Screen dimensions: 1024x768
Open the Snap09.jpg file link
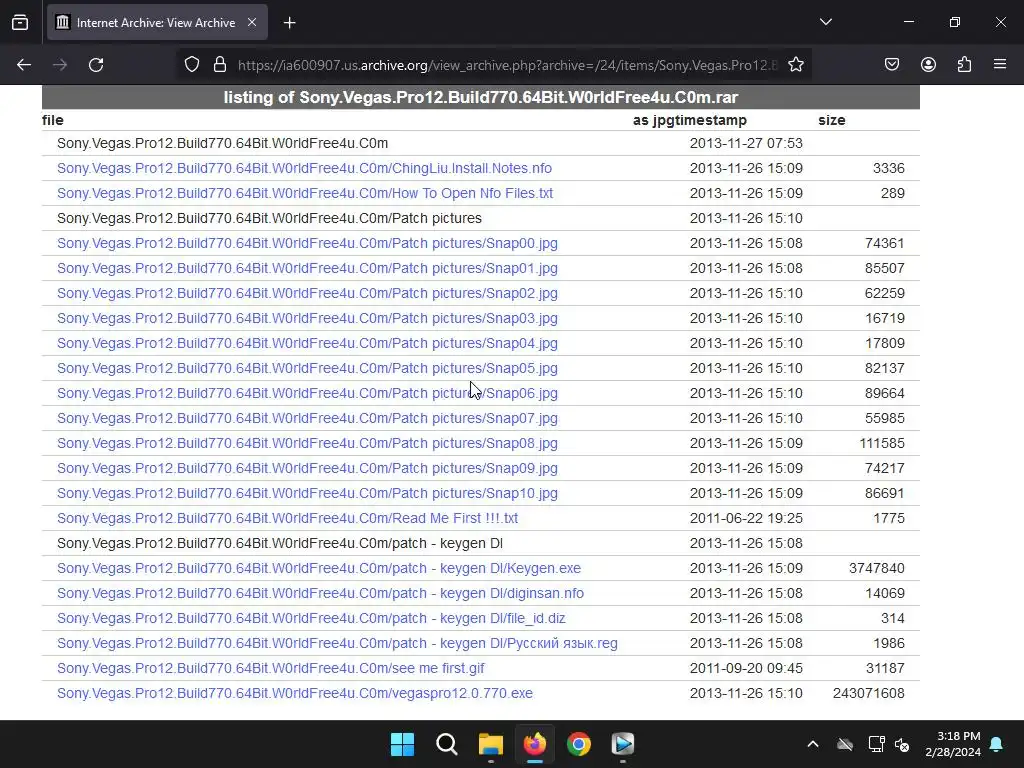(307, 468)
